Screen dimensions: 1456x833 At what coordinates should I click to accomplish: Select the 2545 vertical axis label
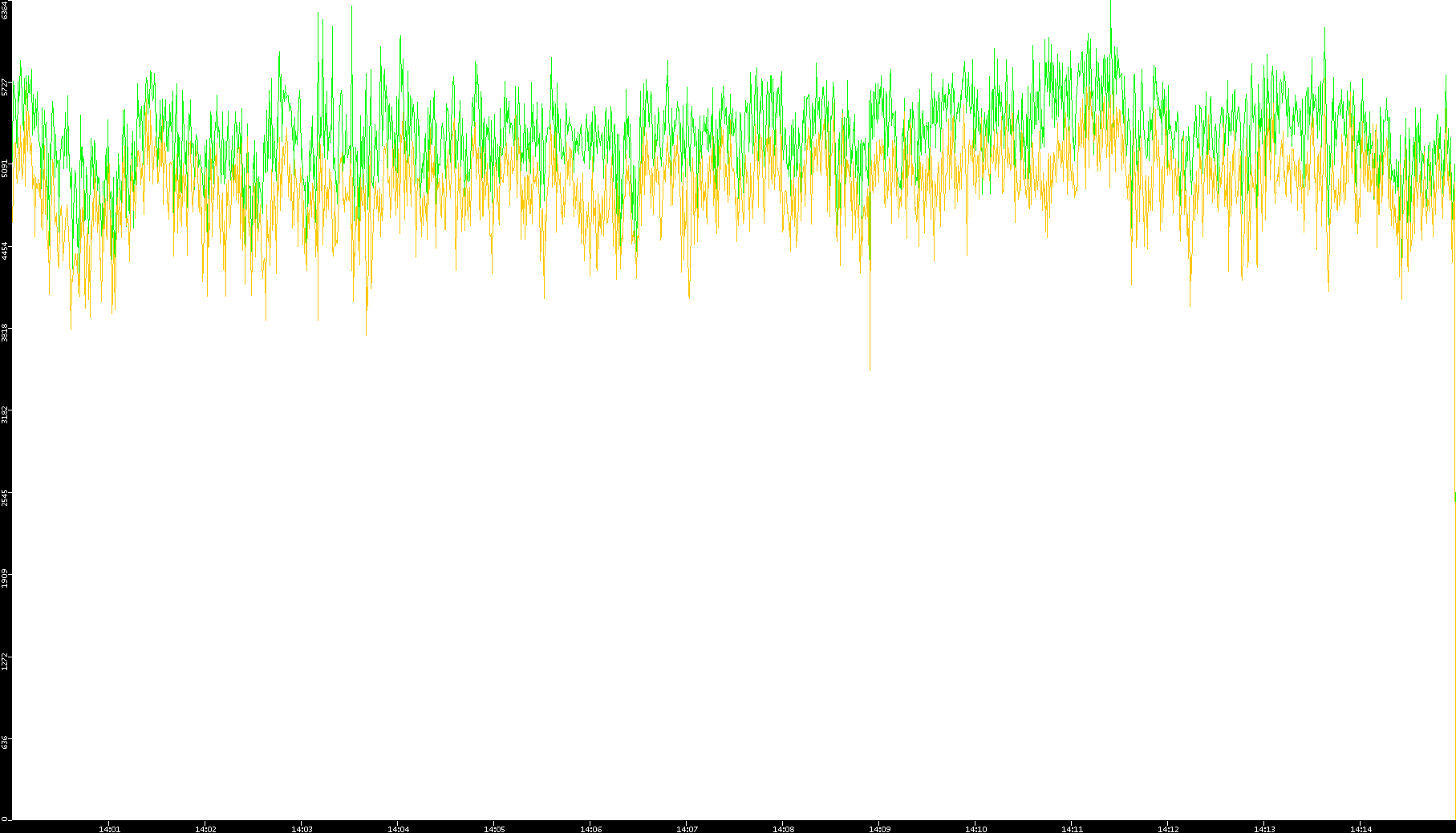tap(6, 496)
